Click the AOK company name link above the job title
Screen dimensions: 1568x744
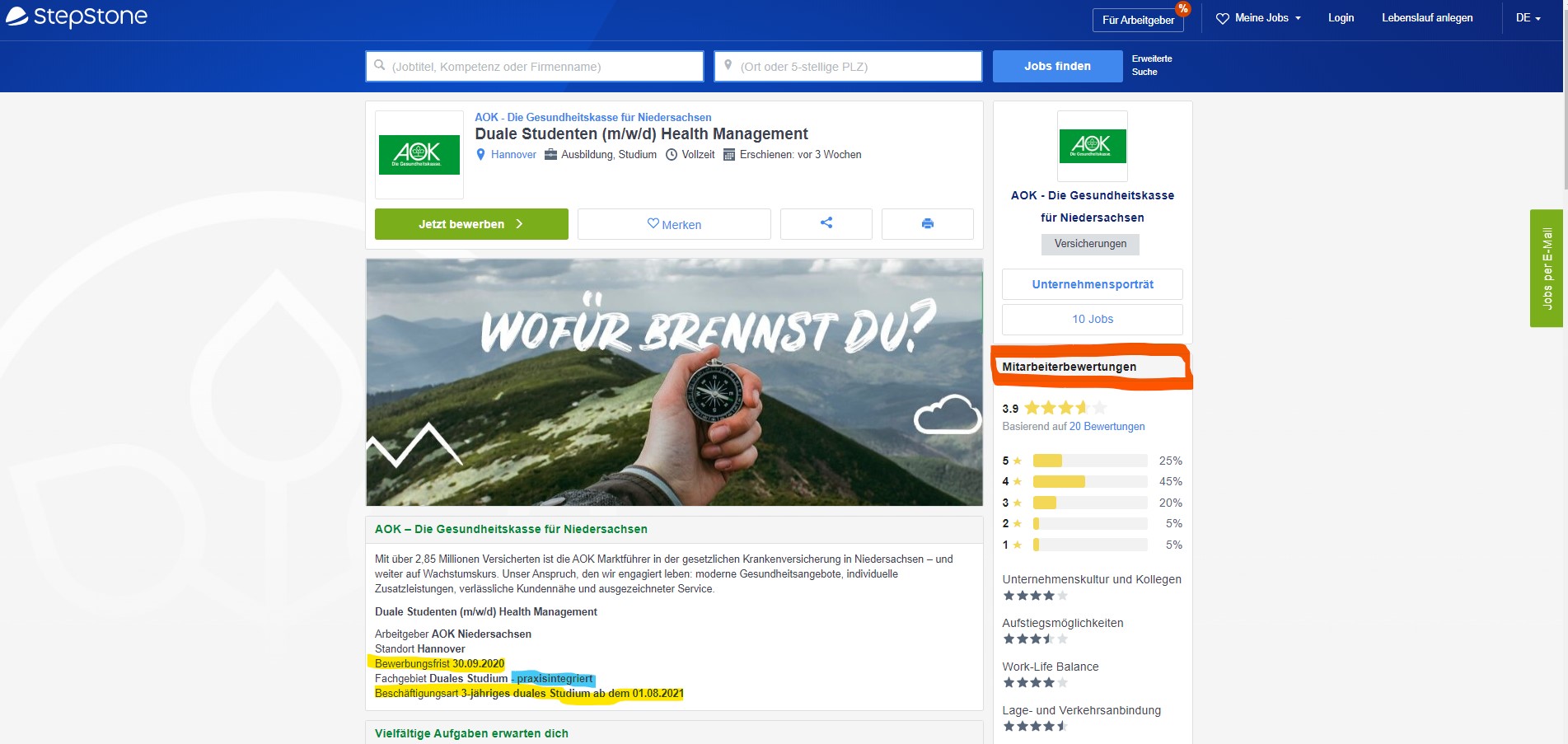(x=592, y=117)
